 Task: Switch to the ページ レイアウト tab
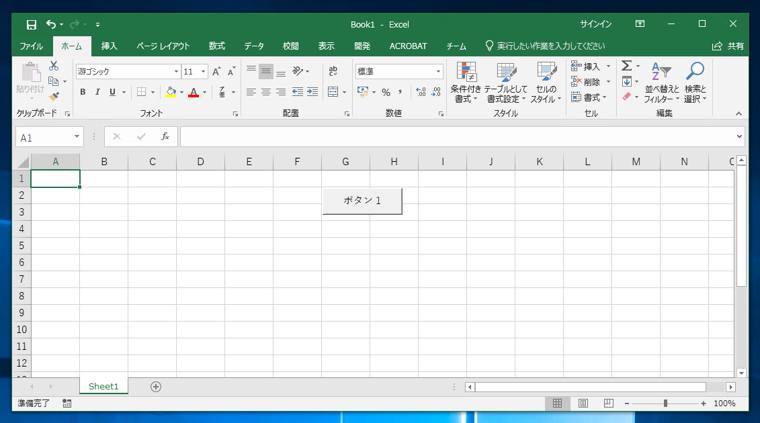point(163,46)
